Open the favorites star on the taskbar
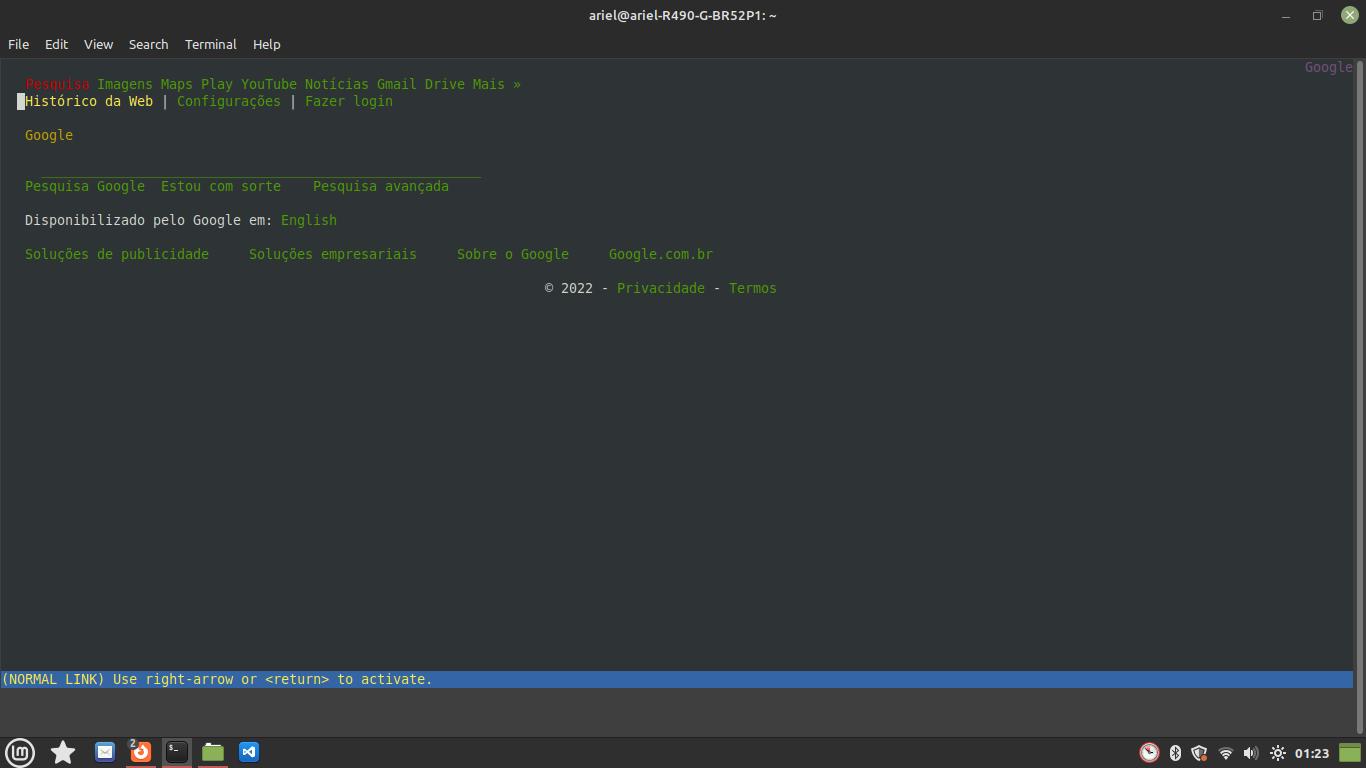1366x768 pixels. coord(62,751)
